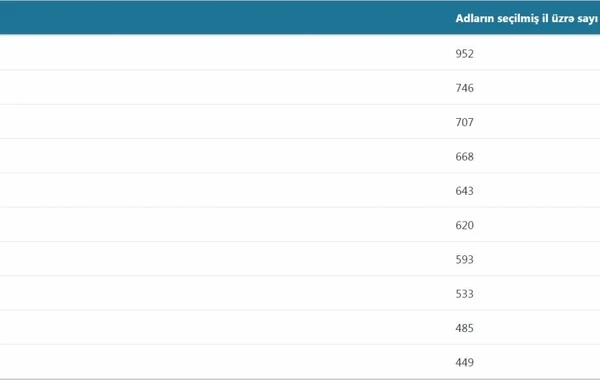600x380 pixels.
Task: Select the table row with count 485
Action: [x=300, y=328]
